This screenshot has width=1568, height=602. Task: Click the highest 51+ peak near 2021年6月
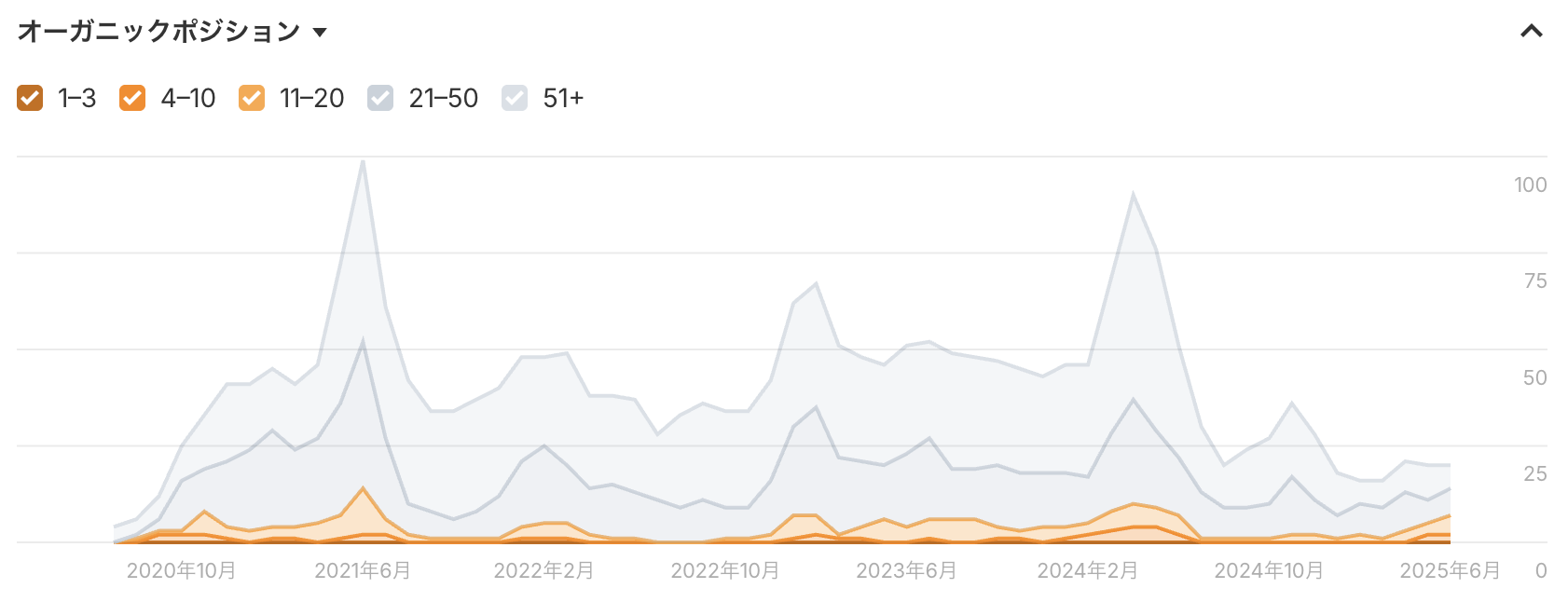(x=363, y=161)
